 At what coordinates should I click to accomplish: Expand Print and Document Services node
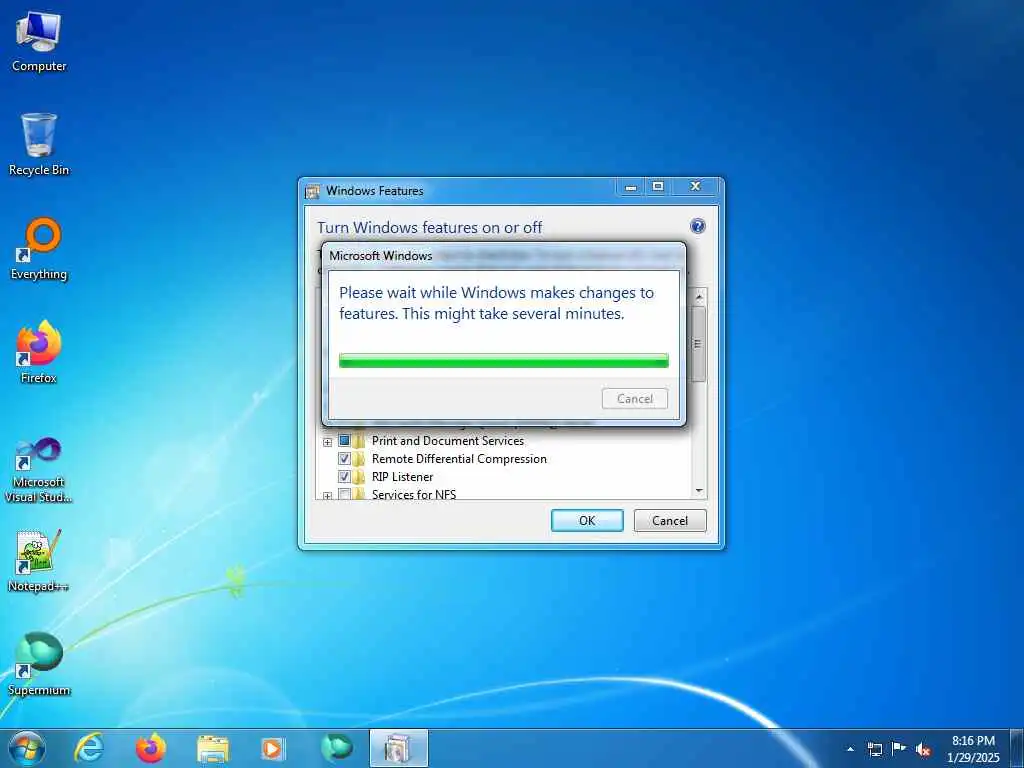[x=328, y=442]
